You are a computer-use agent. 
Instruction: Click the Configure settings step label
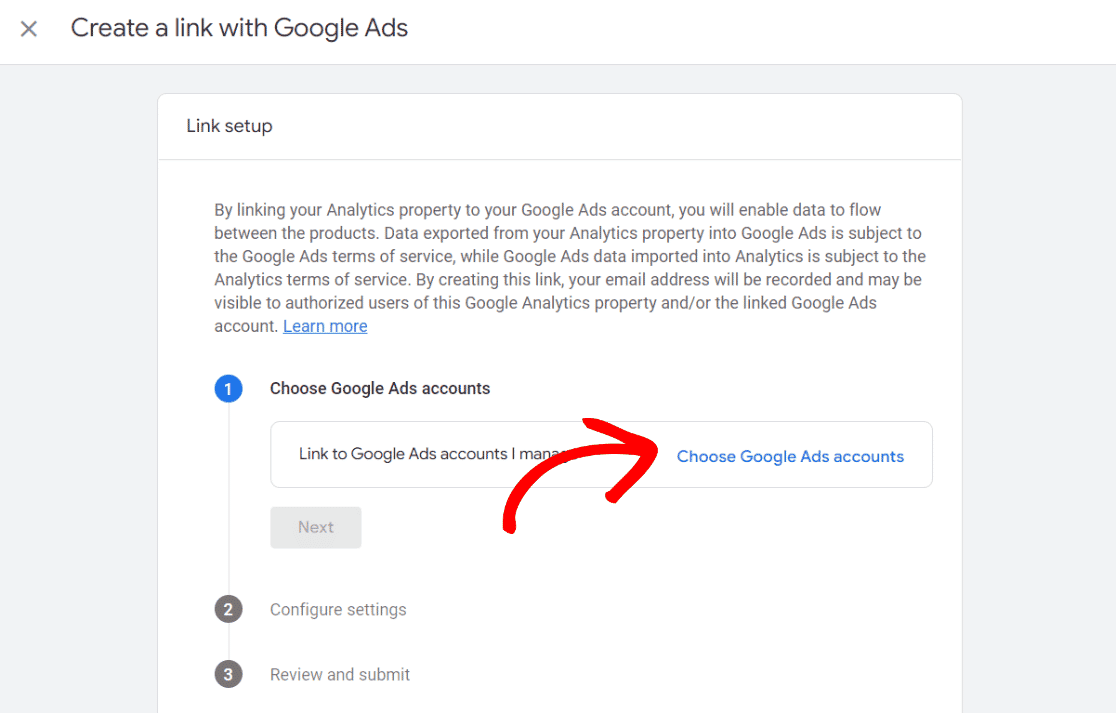point(338,609)
